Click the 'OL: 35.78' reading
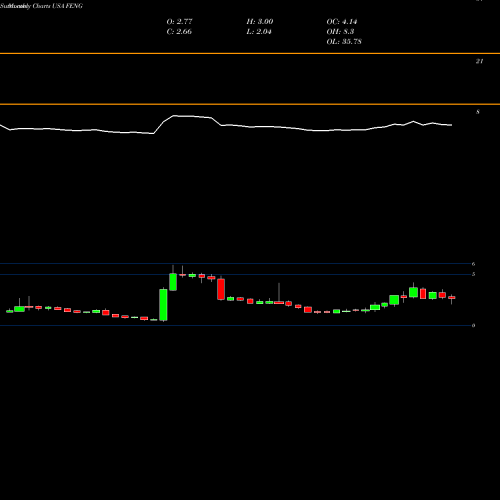This screenshot has width=500, height=500. (x=344, y=42)
